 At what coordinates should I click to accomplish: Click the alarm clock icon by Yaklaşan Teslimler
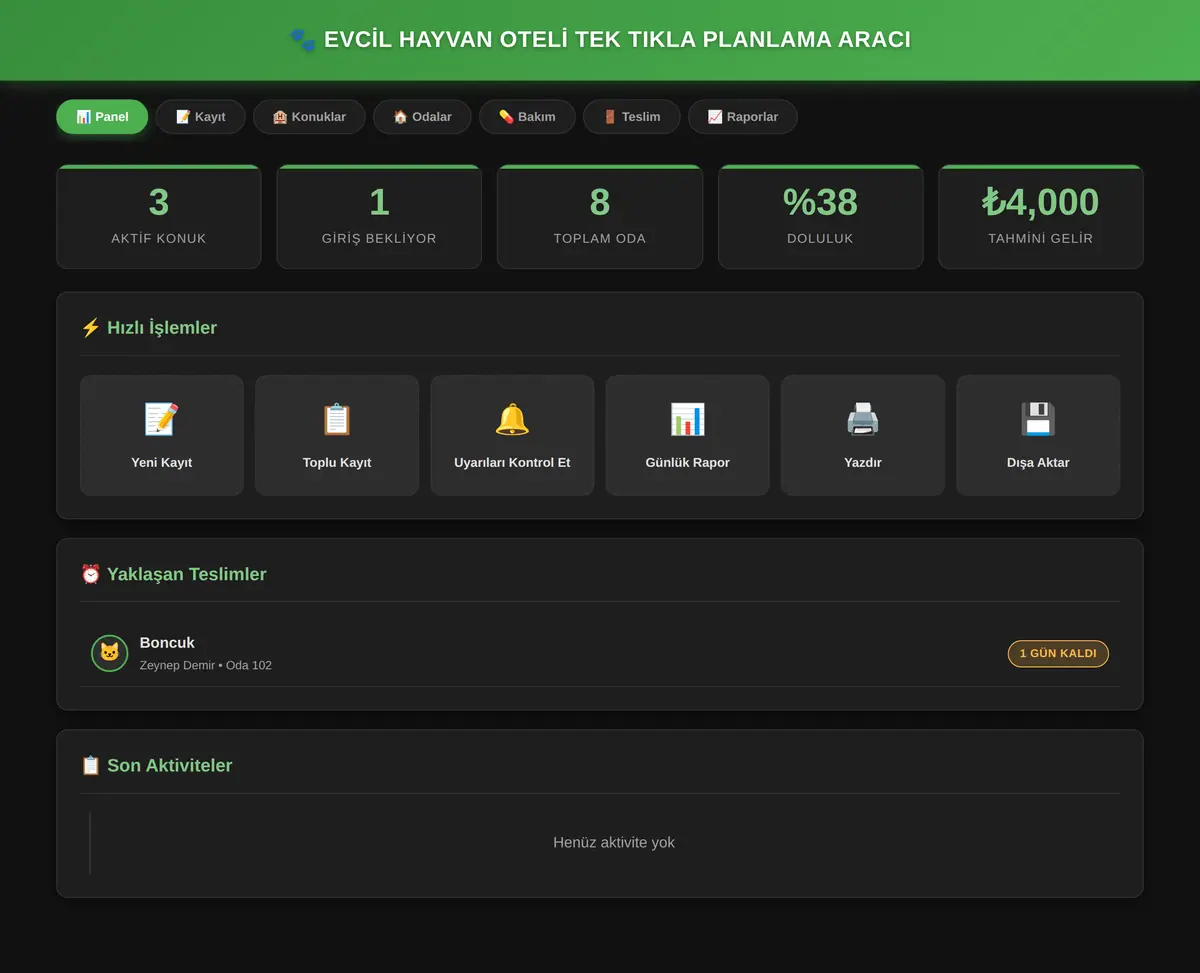[91, 574]
